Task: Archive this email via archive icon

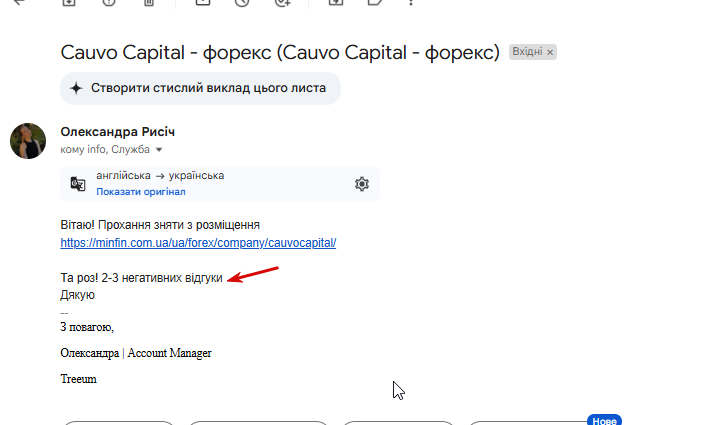Action: click(69, 2)
